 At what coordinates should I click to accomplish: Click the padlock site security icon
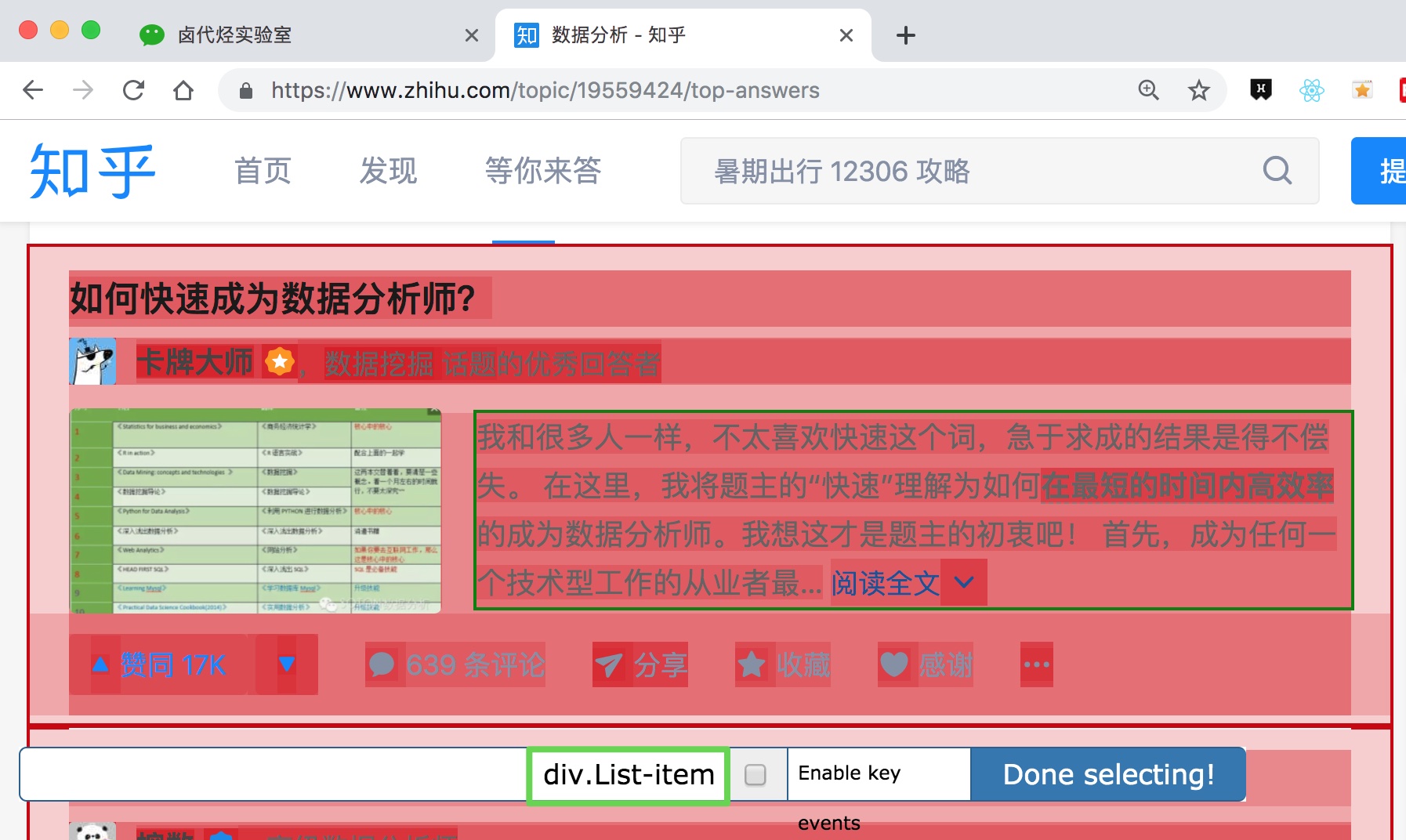(246, 91)
